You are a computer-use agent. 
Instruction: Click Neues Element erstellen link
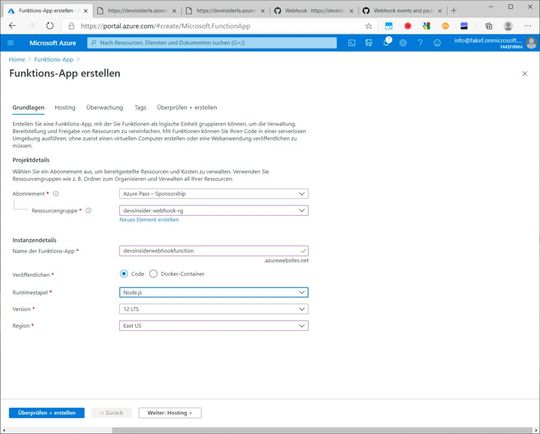pyautogui.click(x=149, y=220)
